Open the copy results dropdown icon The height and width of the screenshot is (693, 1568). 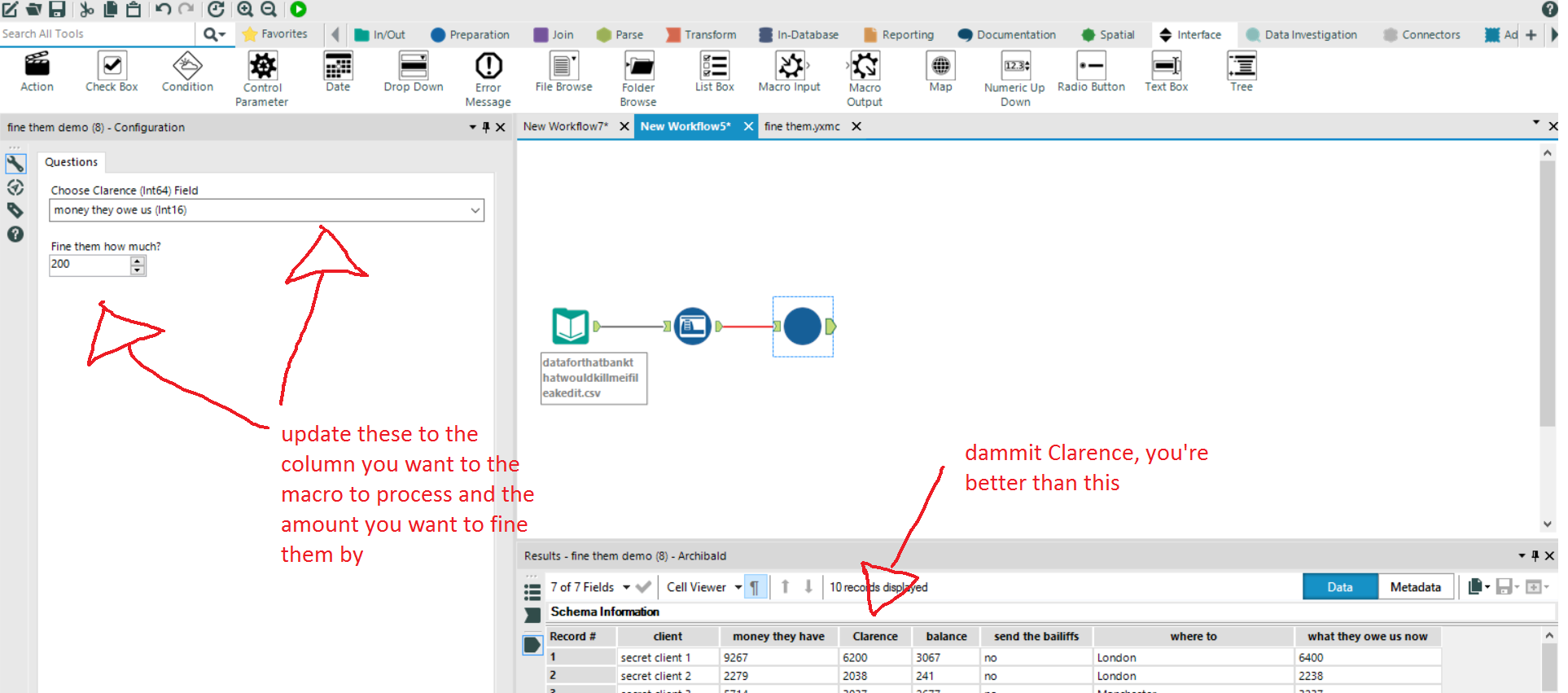(x=1478, y=587)
